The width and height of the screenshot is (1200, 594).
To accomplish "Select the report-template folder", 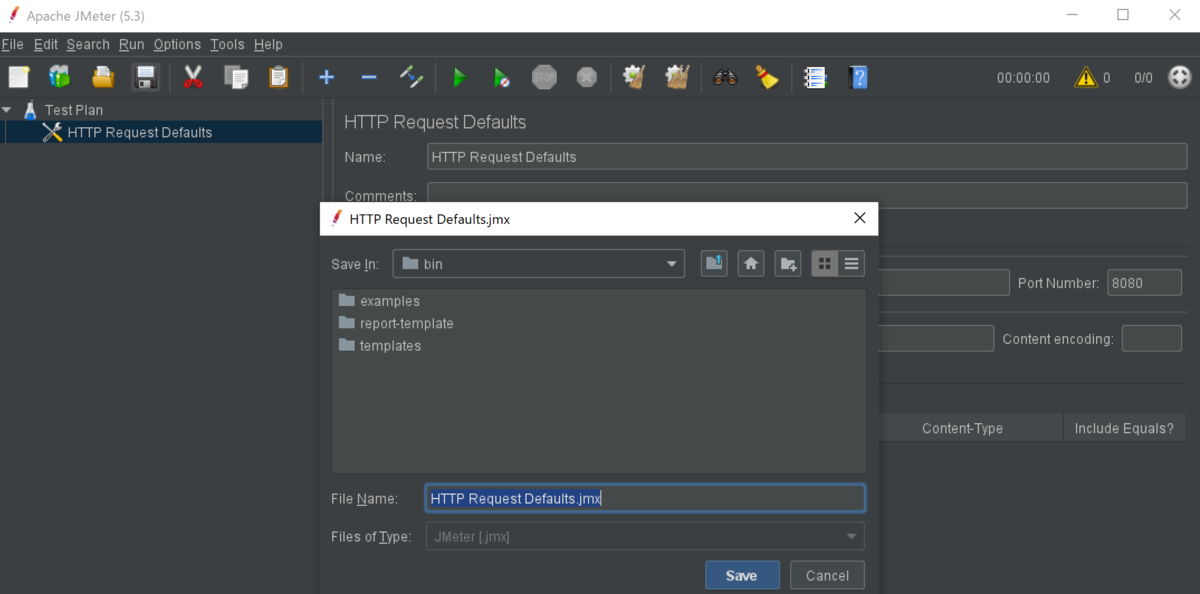I will (396, 323).
